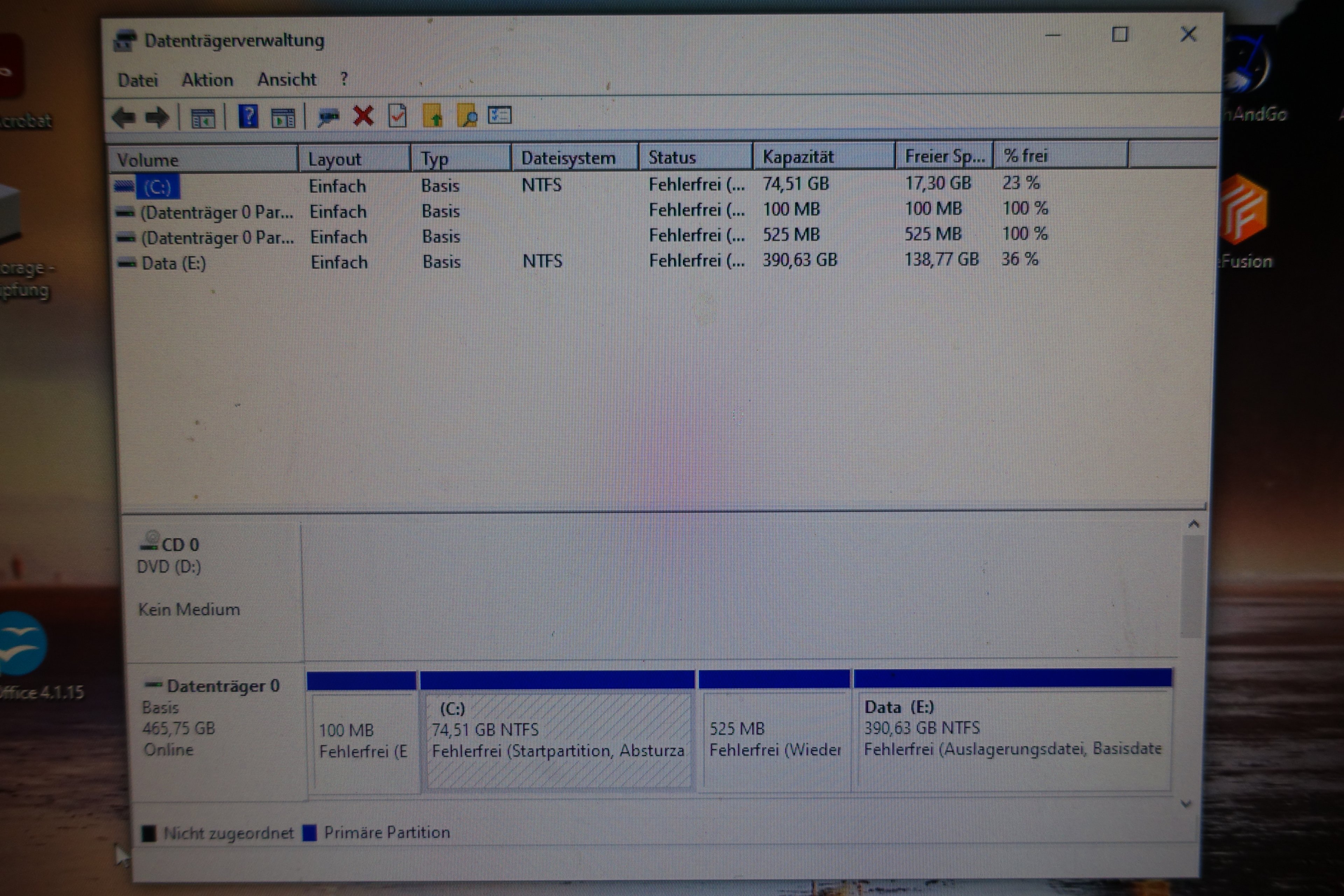Screen dimensions: 1344x896
Task: Toggle the console tree pane icon
Action: [203, 118]
